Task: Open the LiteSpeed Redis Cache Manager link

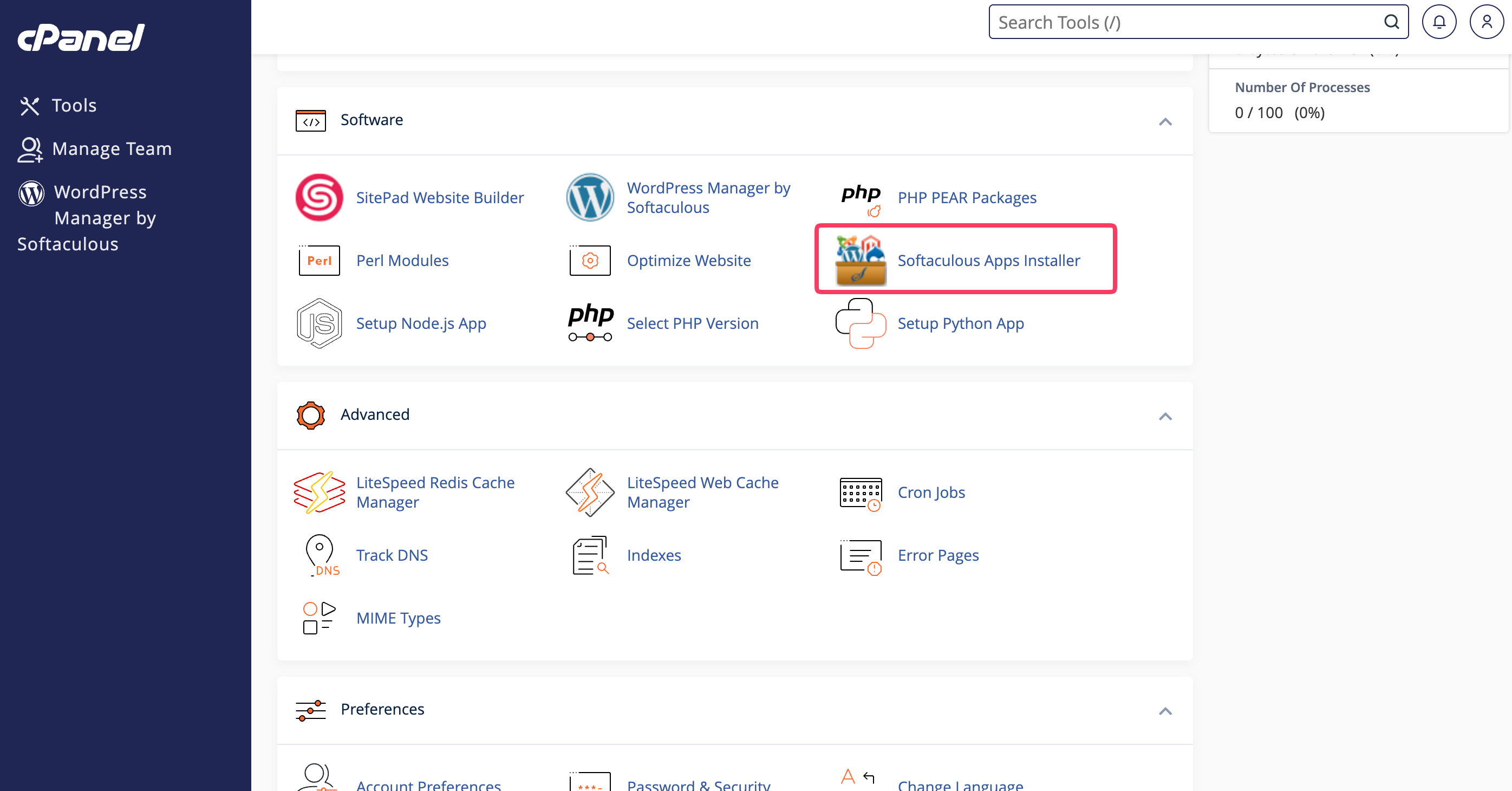Action: tap(435, 492)
